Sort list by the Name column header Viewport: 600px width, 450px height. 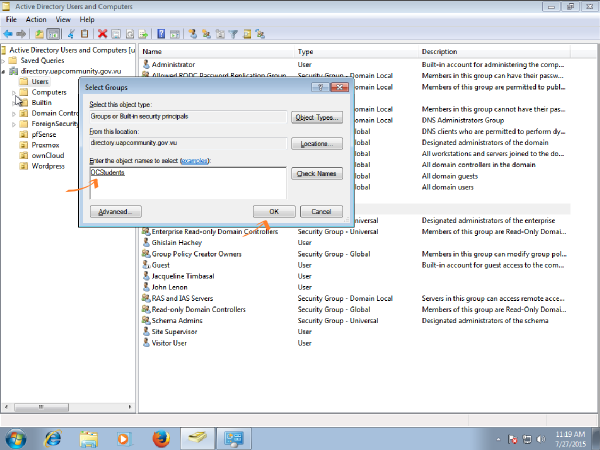pos(218,52)
